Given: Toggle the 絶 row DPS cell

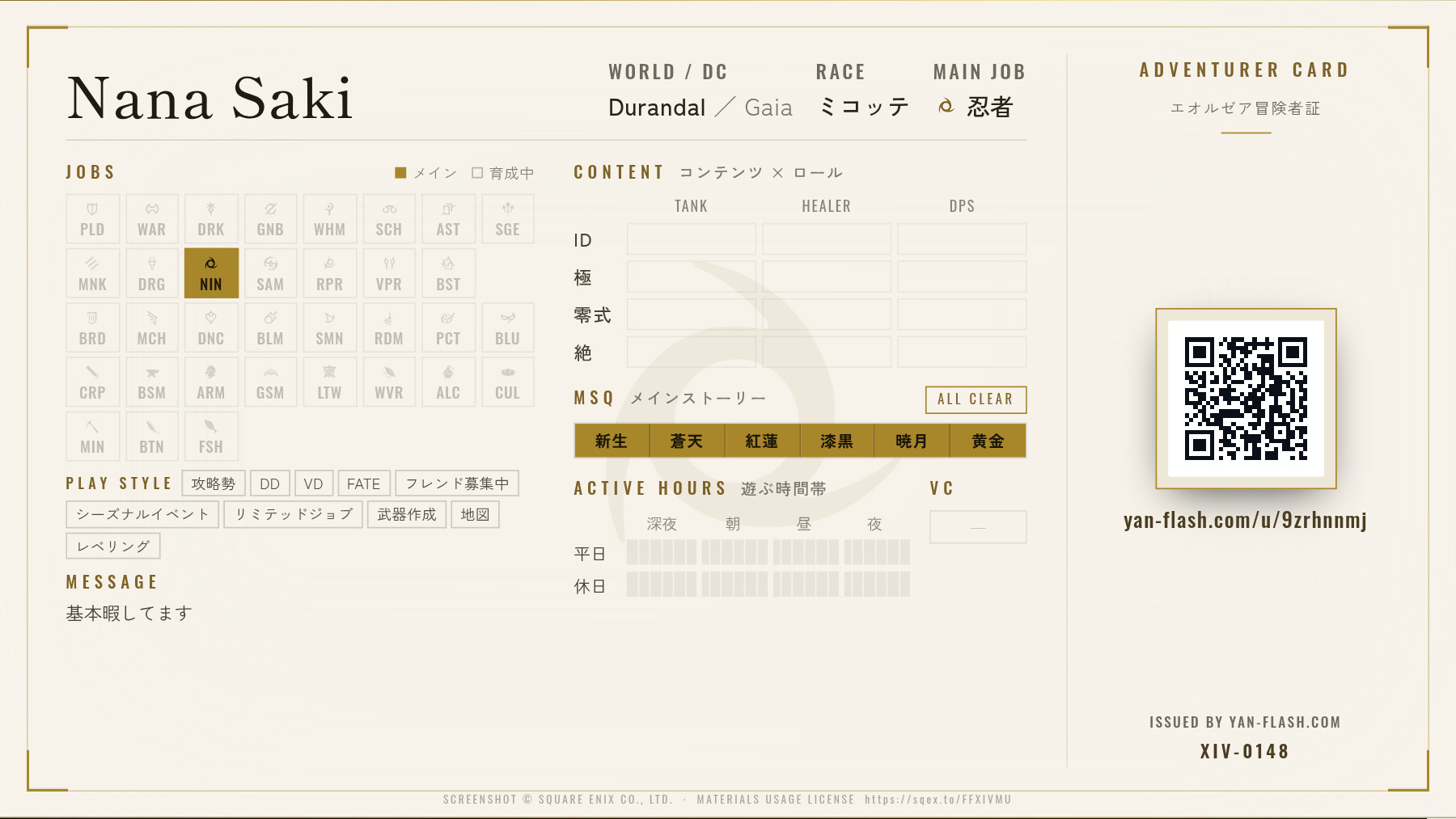Looking at the screenshot, I should coord(962,352).
